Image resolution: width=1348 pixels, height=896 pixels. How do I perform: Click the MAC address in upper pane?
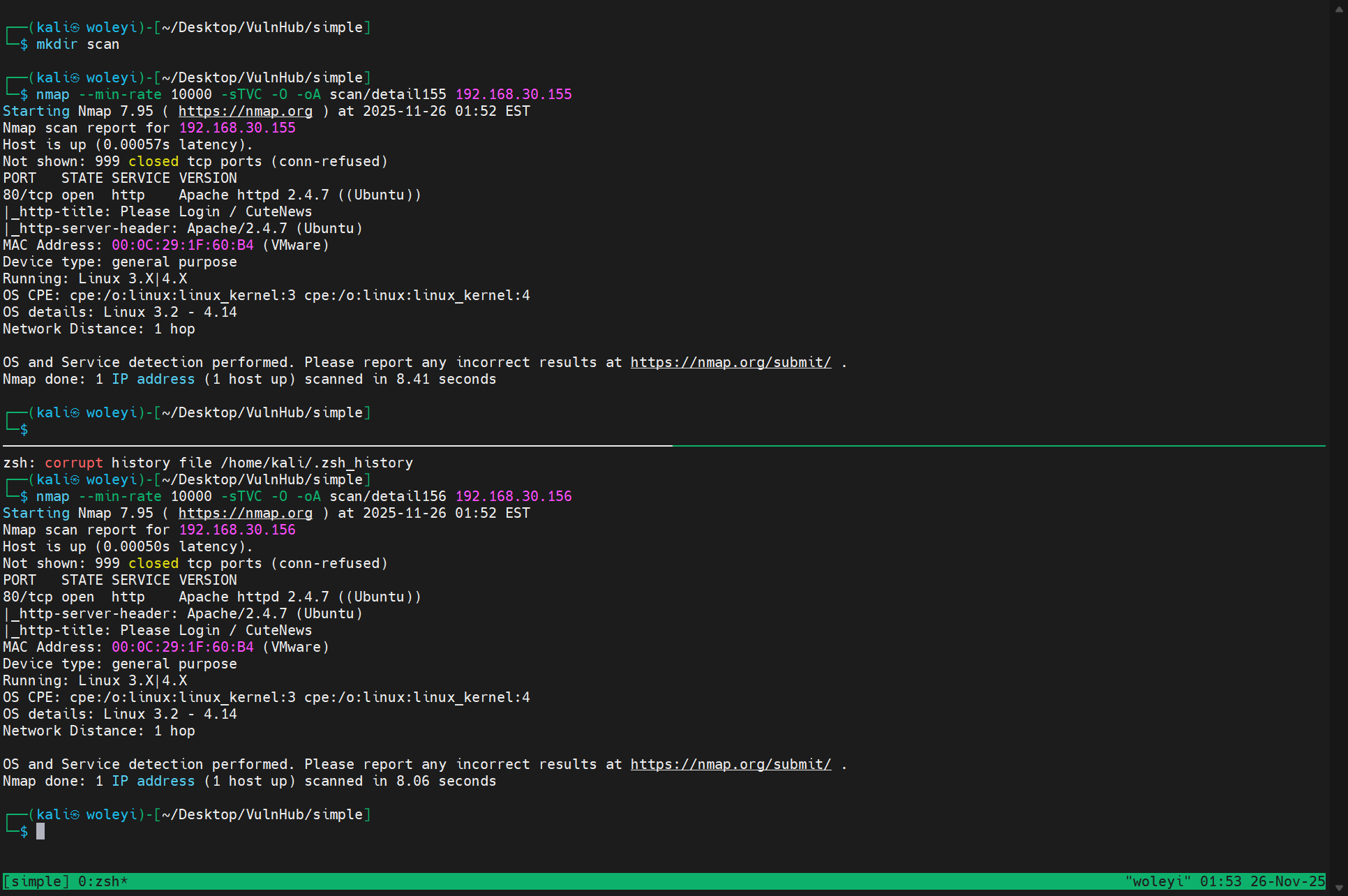(183, 245)
